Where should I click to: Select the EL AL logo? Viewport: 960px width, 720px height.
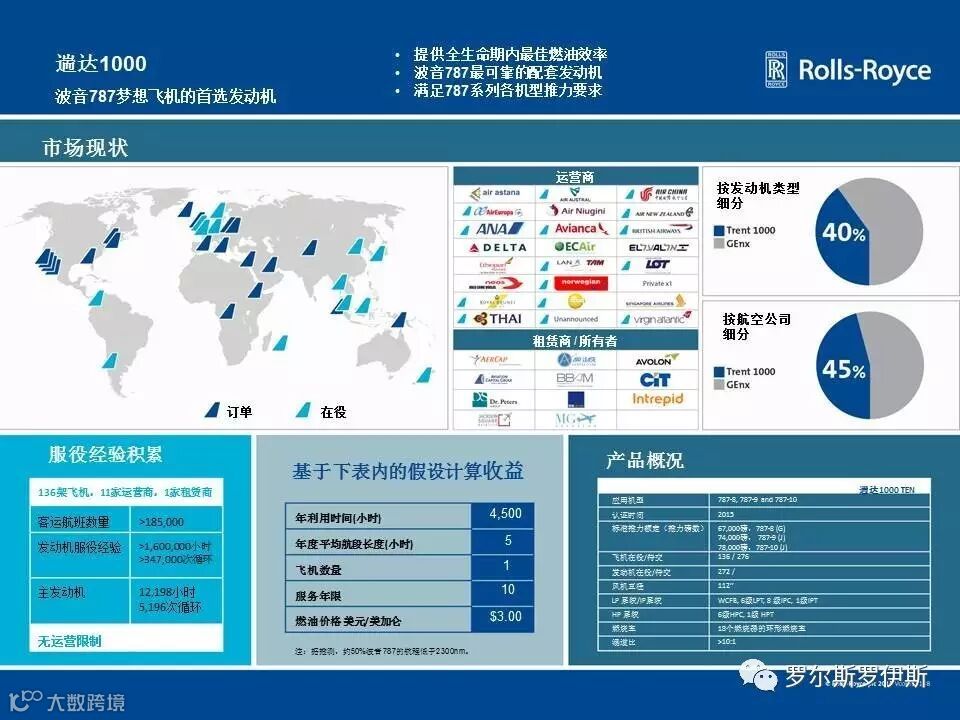(658, 247)
